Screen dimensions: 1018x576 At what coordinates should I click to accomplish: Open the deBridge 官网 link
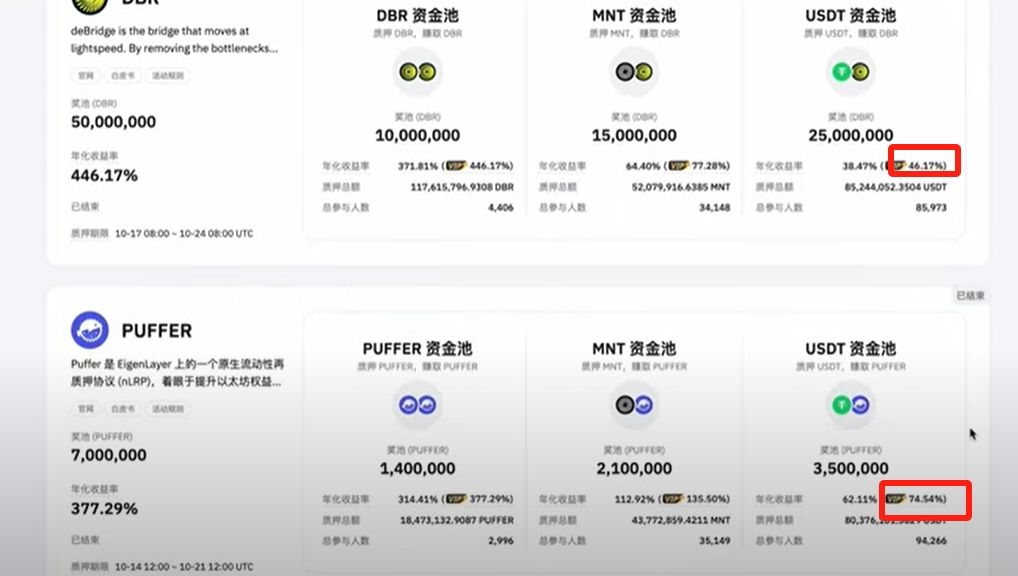87,75
